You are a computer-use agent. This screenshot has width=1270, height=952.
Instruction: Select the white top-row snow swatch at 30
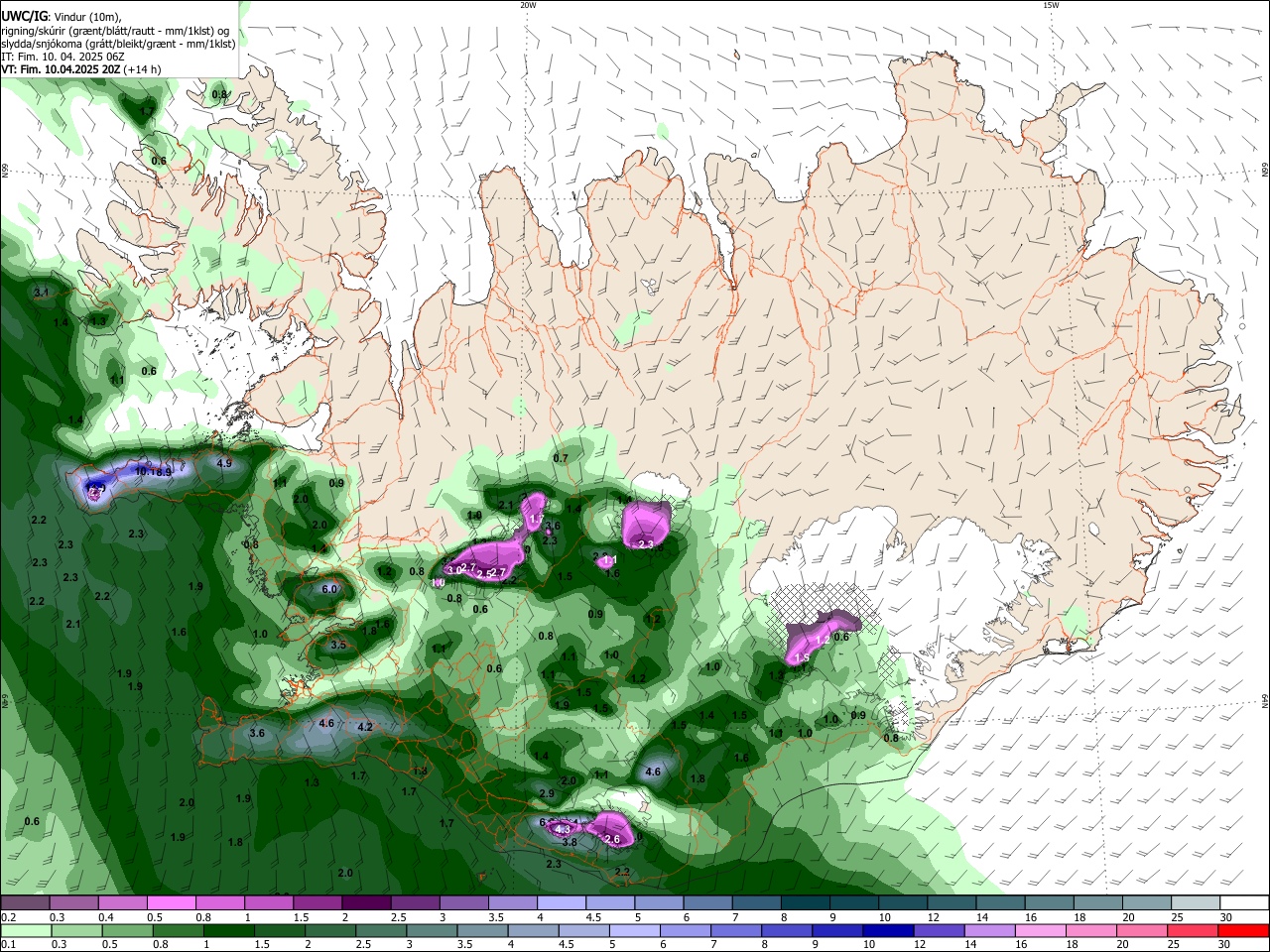(1244, 902)
